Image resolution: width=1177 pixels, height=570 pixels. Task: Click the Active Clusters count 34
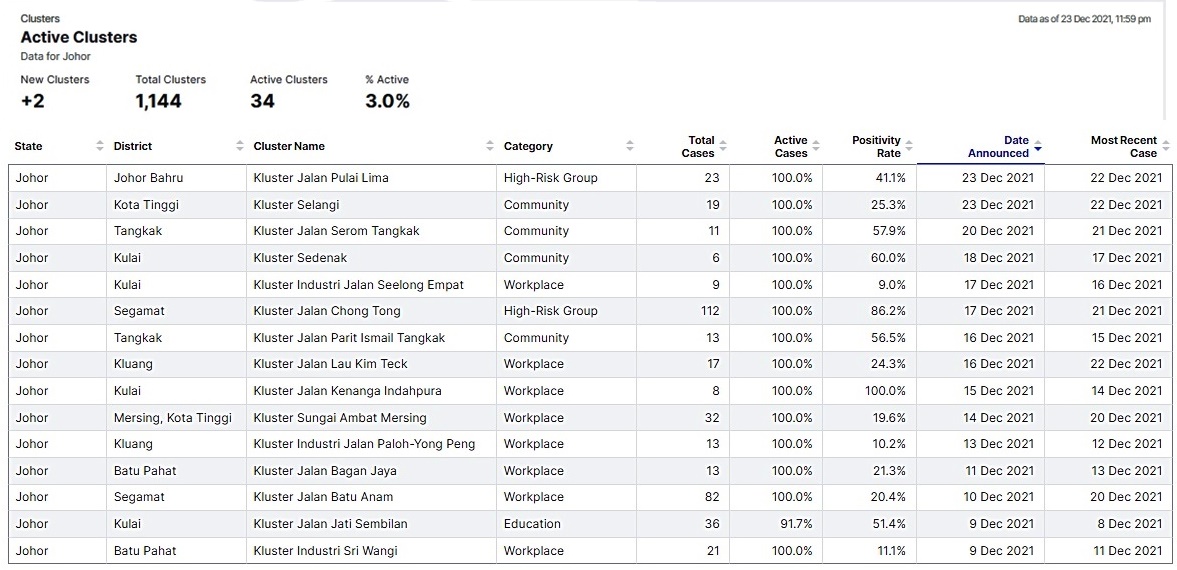[262, 101]
